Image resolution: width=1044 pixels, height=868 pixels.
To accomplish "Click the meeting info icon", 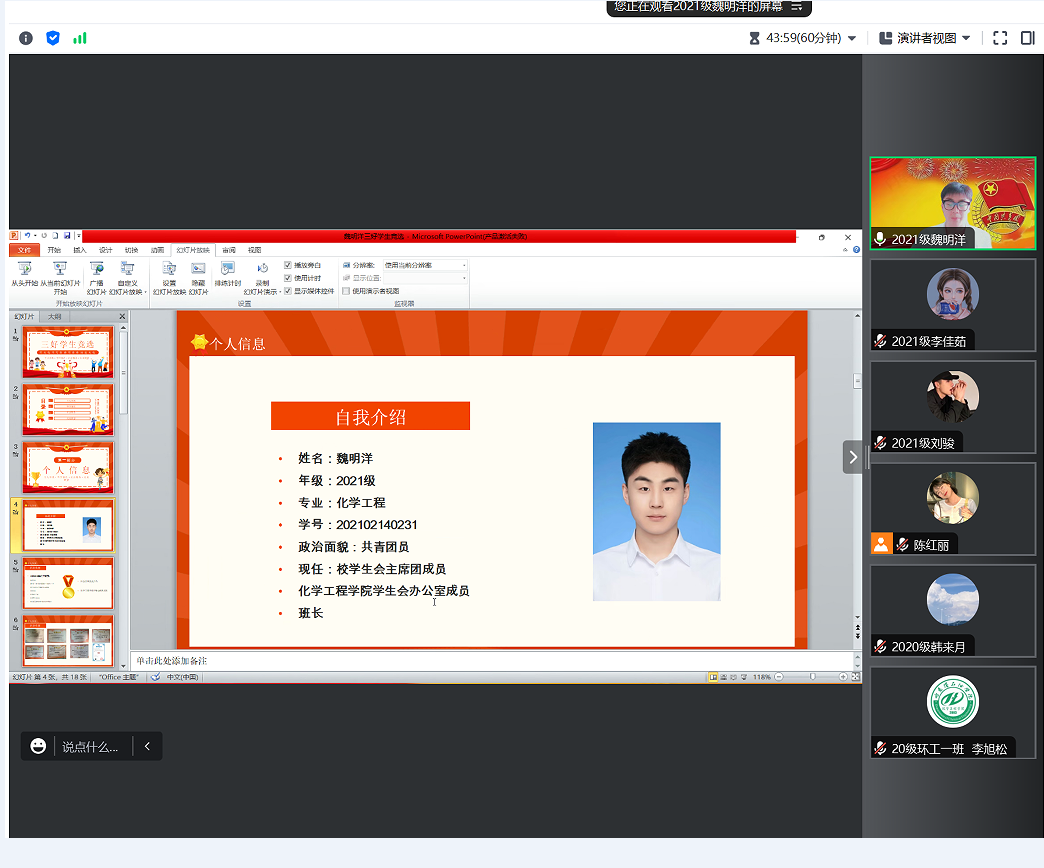I will click(26, 38).
